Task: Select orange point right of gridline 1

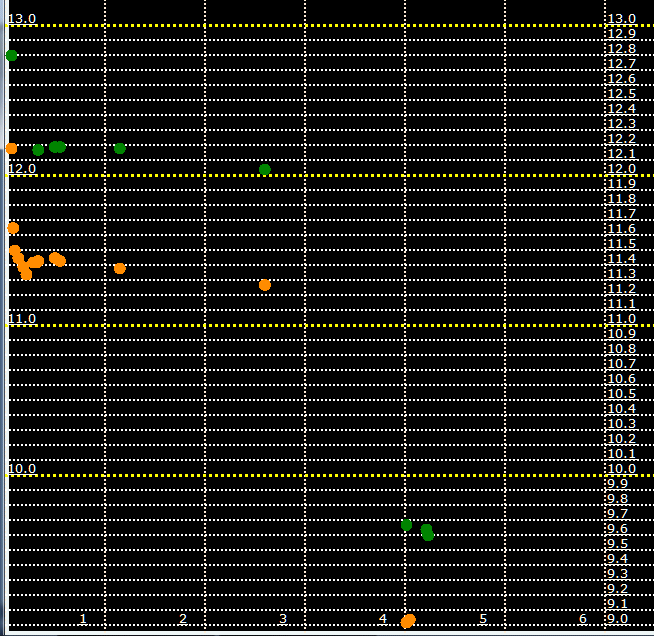Action: coord(120,268)
